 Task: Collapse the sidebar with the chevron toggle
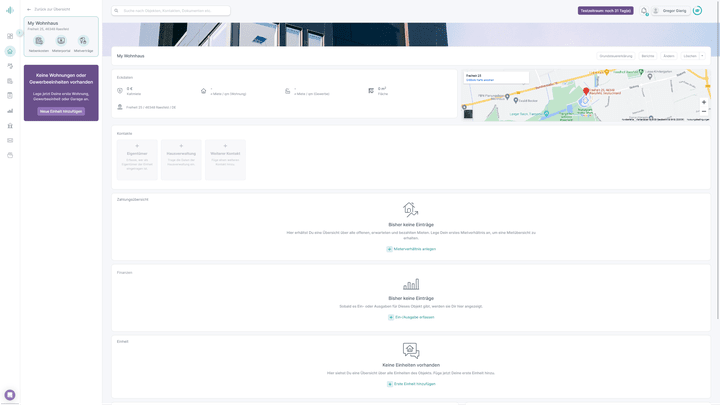pos(20,33)
